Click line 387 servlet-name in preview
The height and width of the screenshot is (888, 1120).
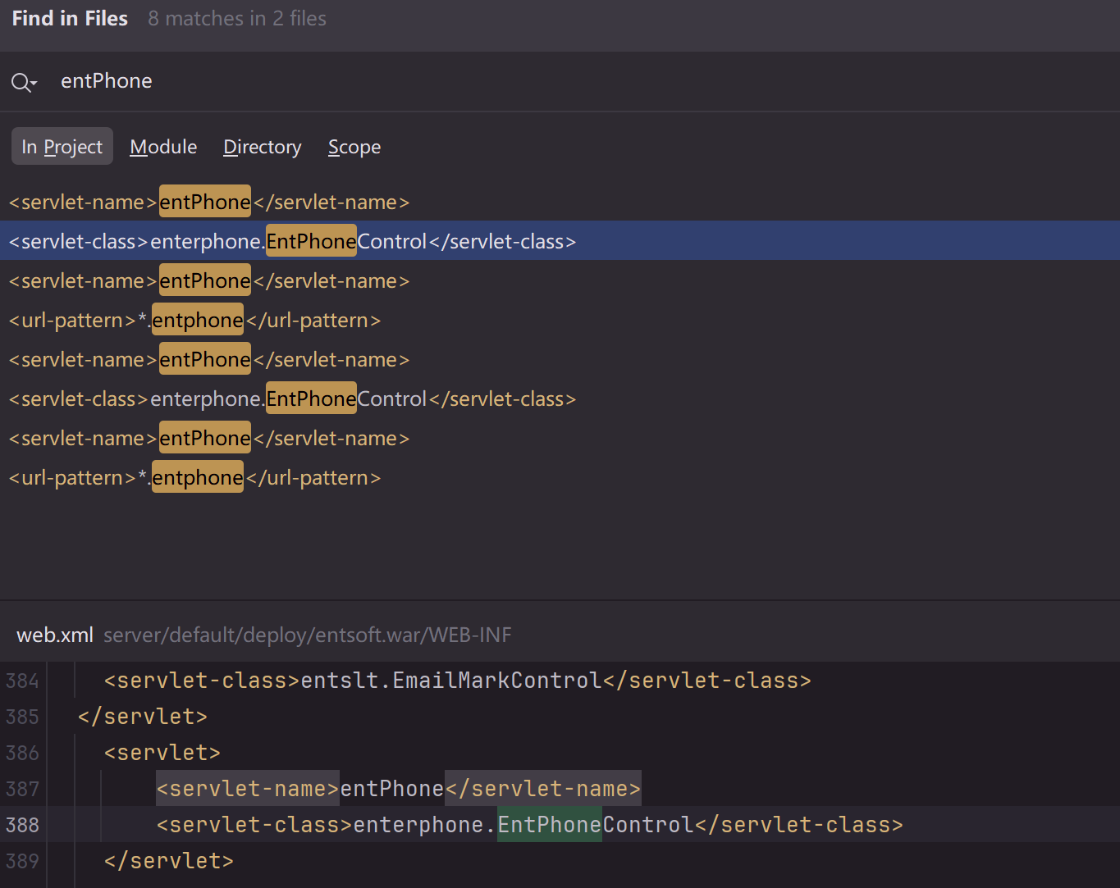click(398, 789)
